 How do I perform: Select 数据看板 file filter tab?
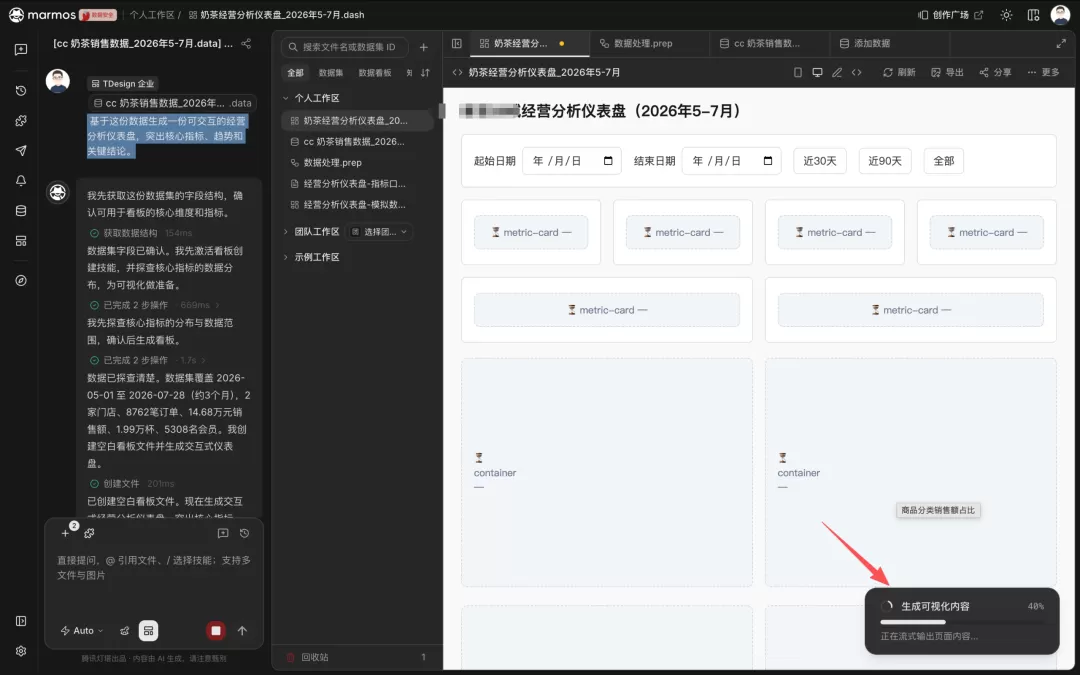pyautogui.click(x=375, y=72)
